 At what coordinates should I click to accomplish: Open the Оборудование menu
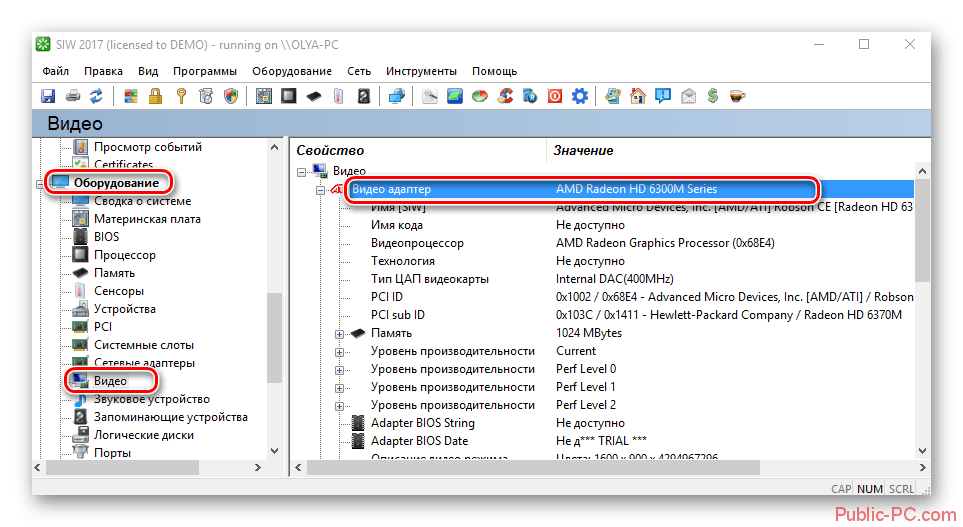tap(291, 71)
